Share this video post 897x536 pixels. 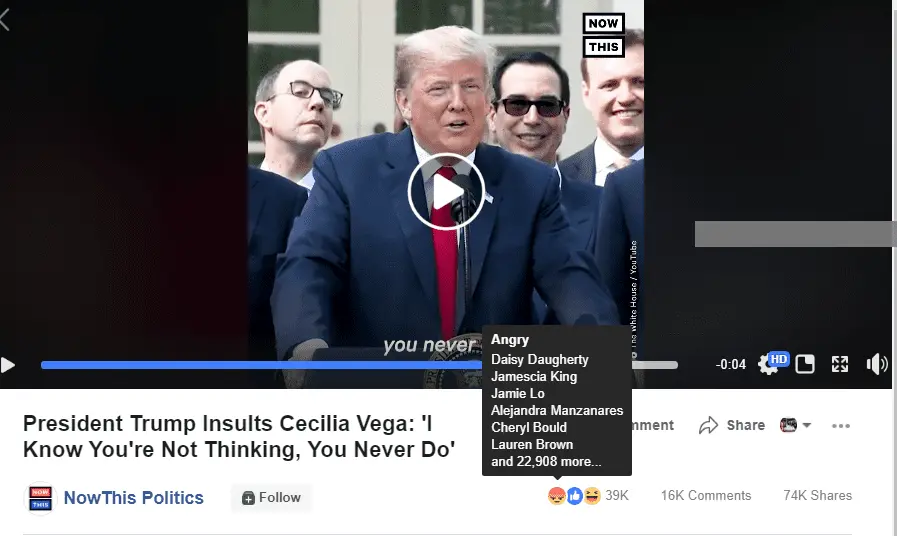pyautogui.click(x=732, y=425)
